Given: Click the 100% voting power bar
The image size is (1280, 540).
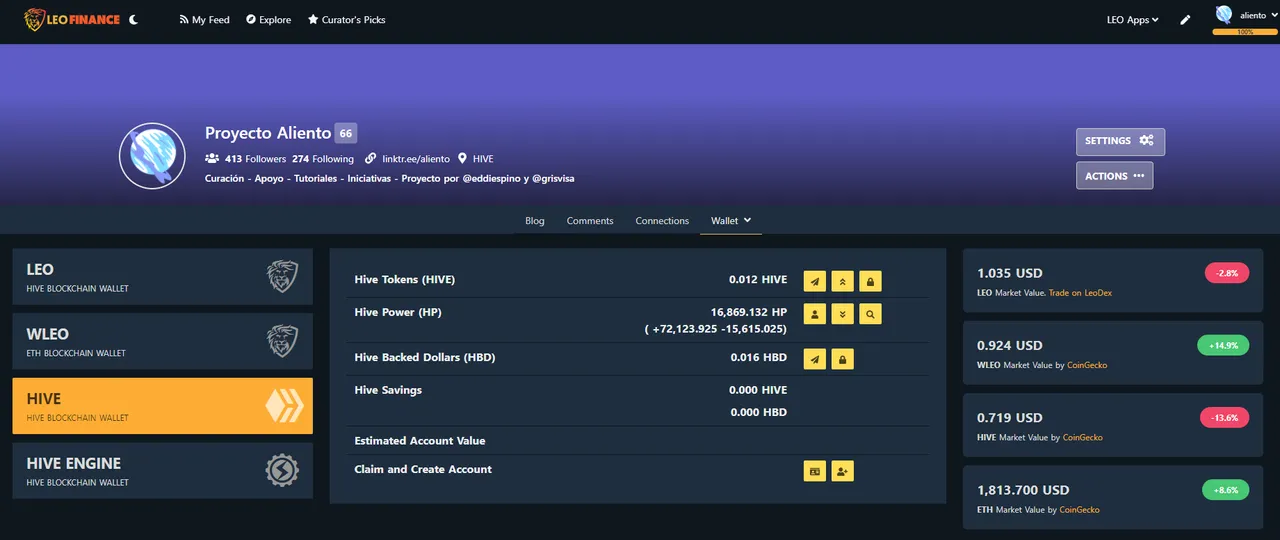Looking at the screenshot, I should (1244, 32).
